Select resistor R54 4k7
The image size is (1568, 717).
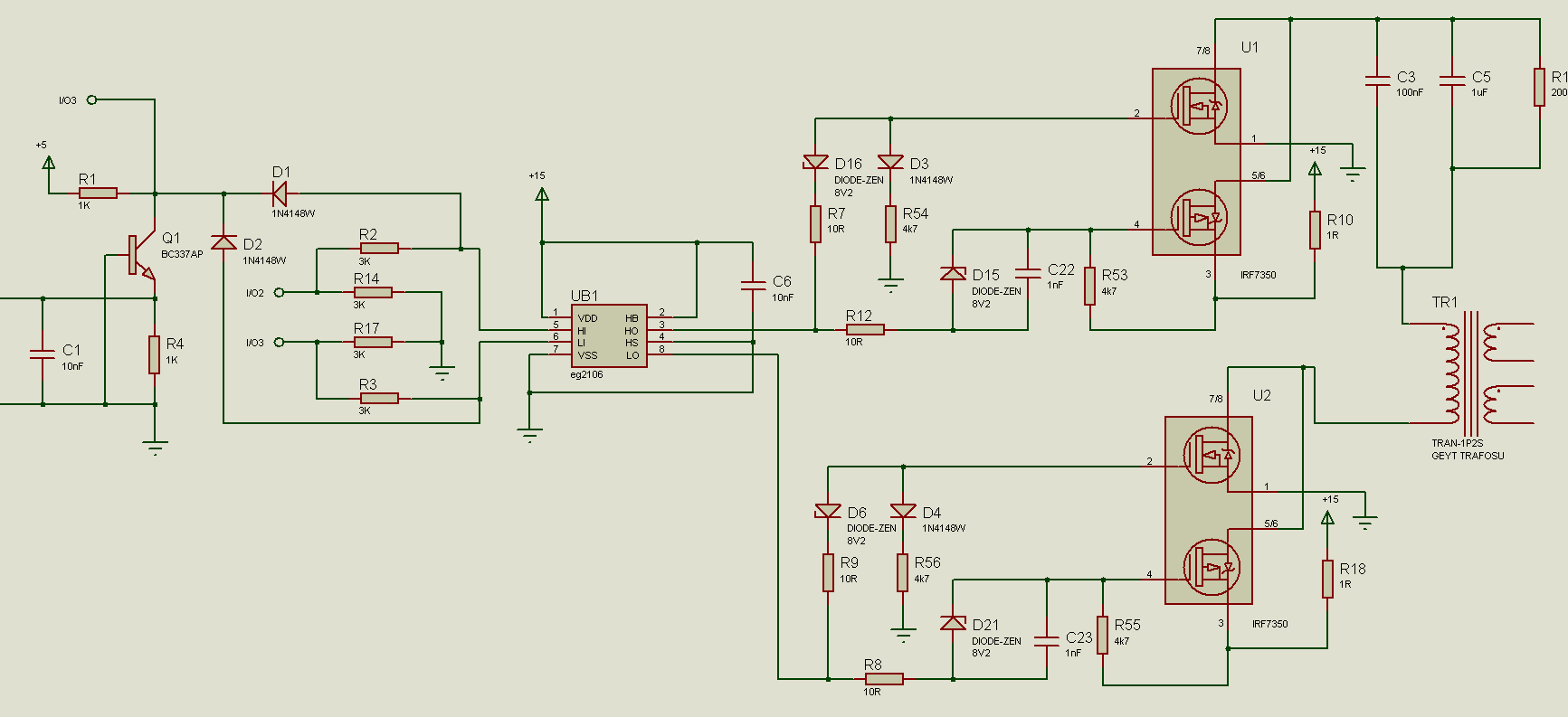pos(890,223)
